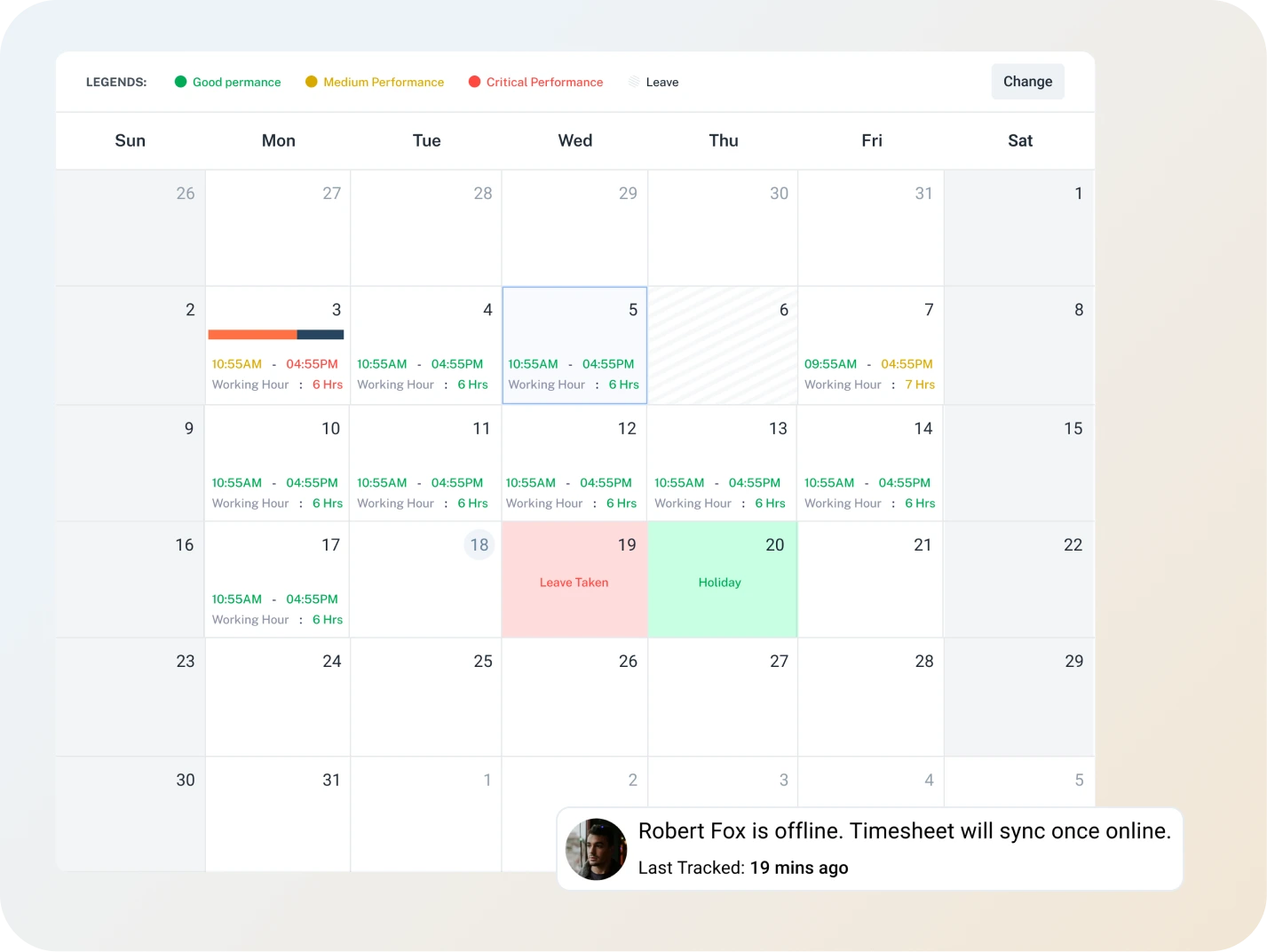Open Monday 17 timesheet entry

tap(277, 609)
